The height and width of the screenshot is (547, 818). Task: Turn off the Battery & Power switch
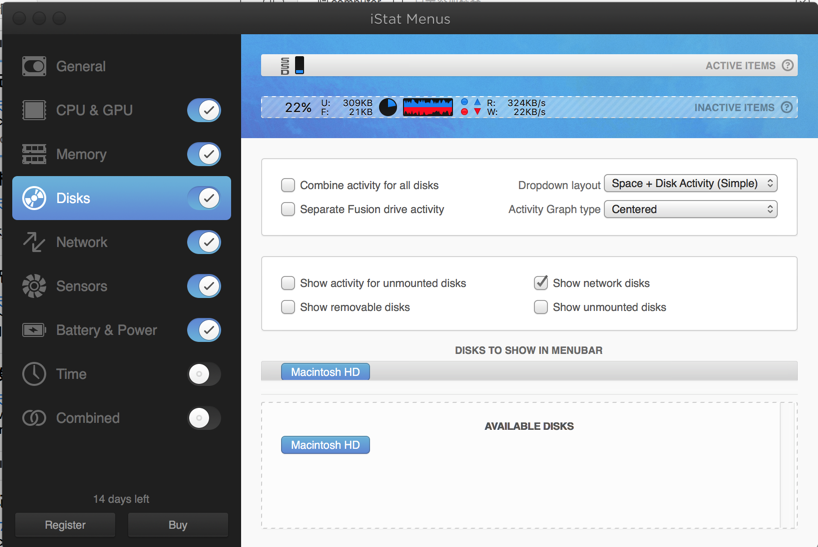click(x=204, y=330)
